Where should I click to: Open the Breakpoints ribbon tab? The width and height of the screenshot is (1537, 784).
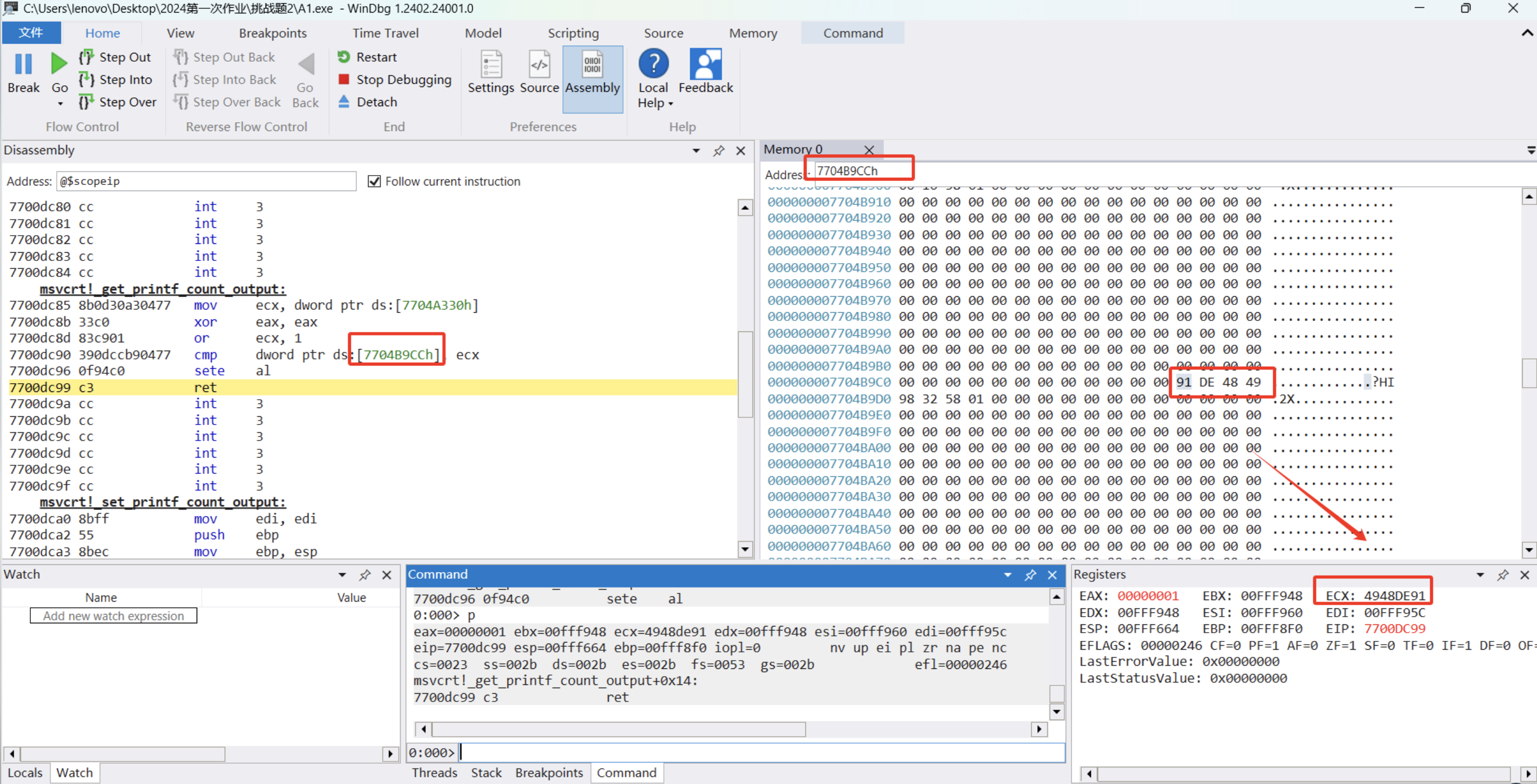[x=273, y=34]
